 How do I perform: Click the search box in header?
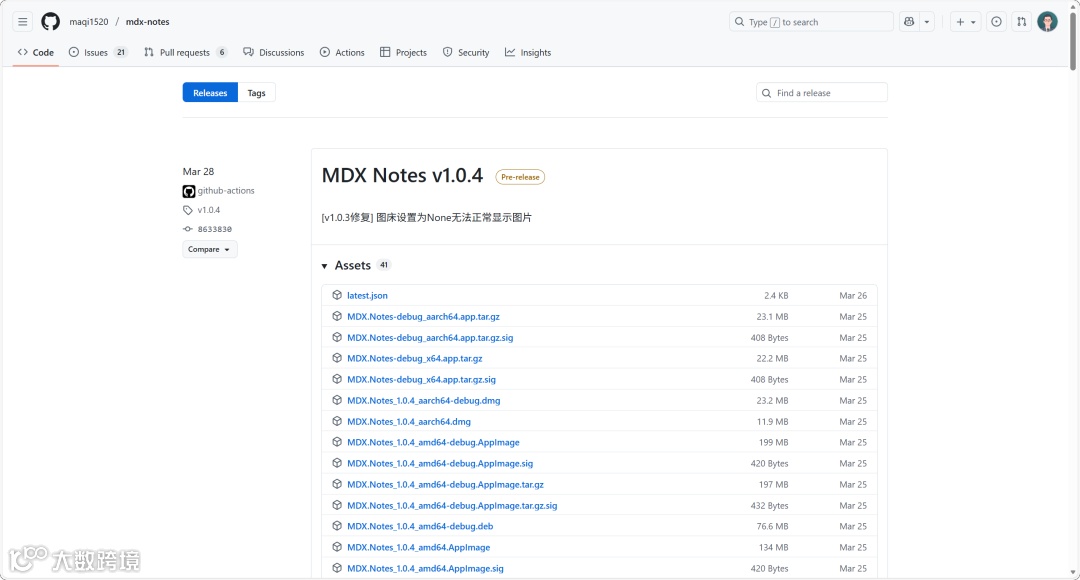point(811,22)
